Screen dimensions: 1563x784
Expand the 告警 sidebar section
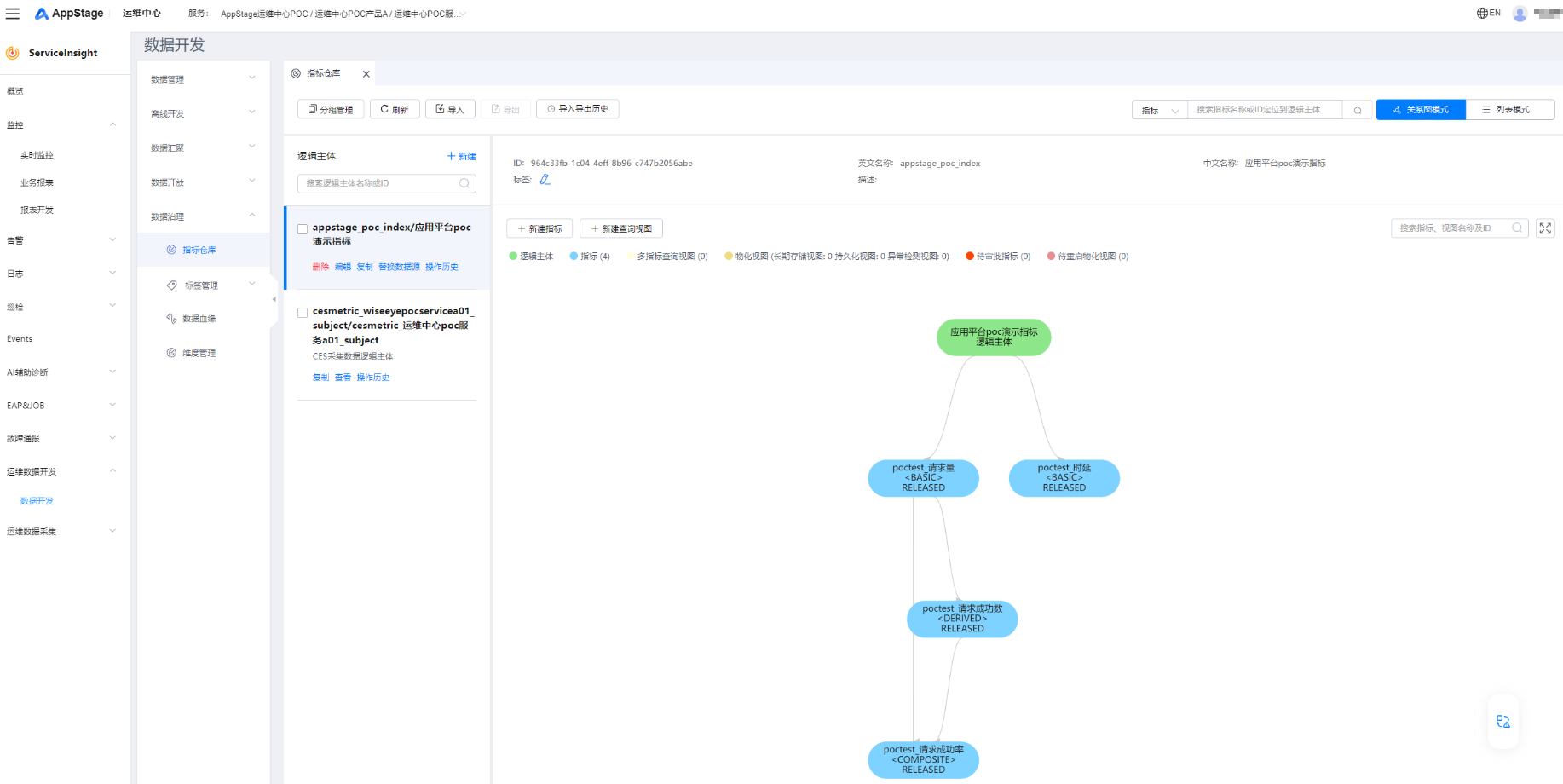pos(61,241)
